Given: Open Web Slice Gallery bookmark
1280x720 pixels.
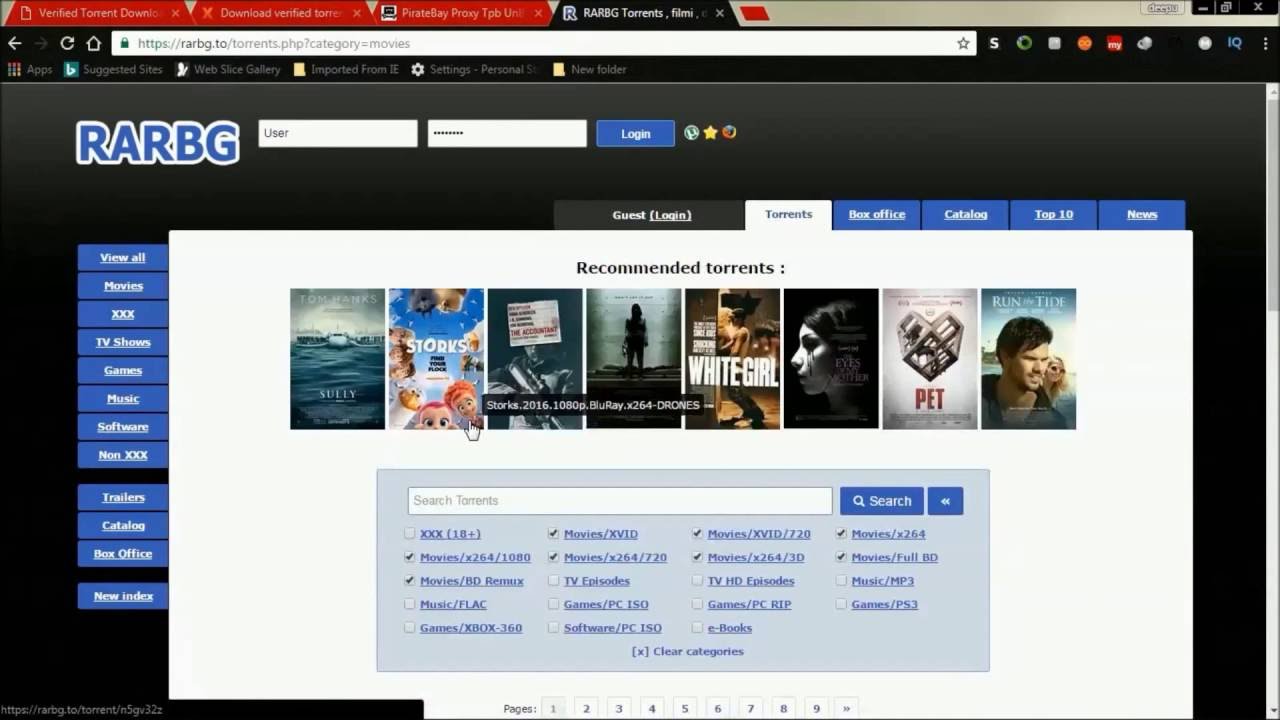Looking at the screenshot, I should [x=228, y=69].
